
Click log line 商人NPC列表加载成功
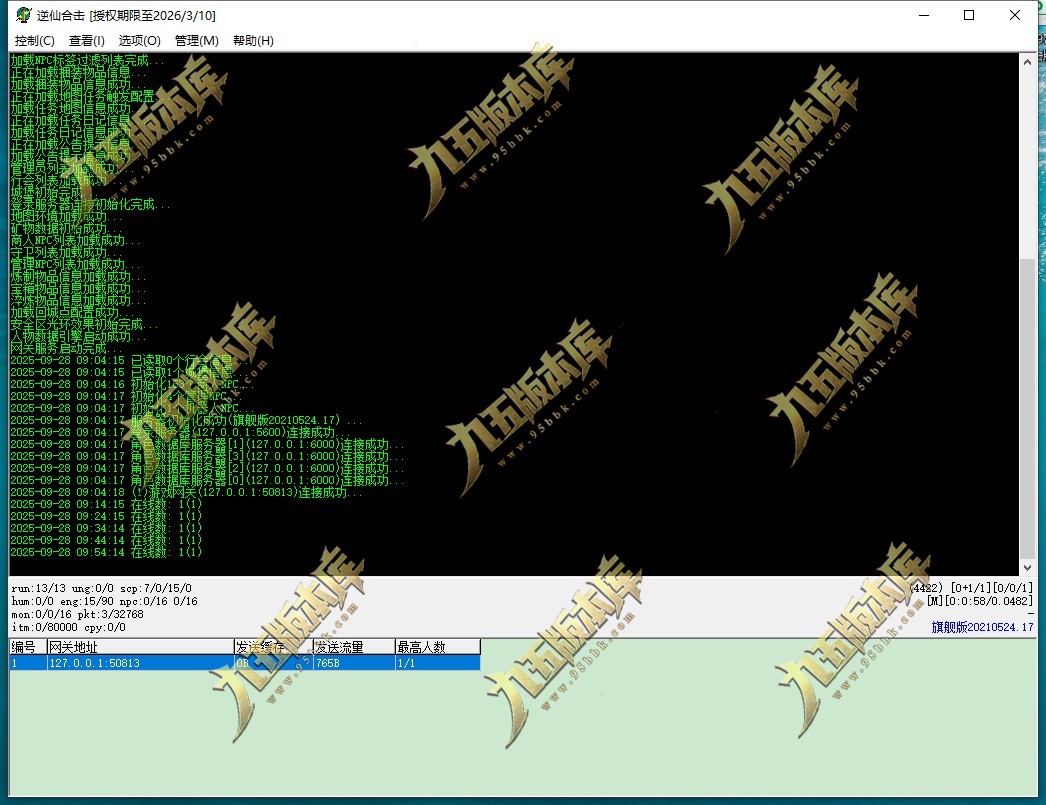pos(75,240)
